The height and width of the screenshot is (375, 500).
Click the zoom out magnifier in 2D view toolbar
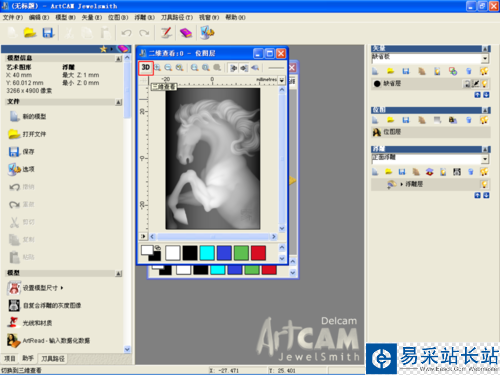click(168, 68)
